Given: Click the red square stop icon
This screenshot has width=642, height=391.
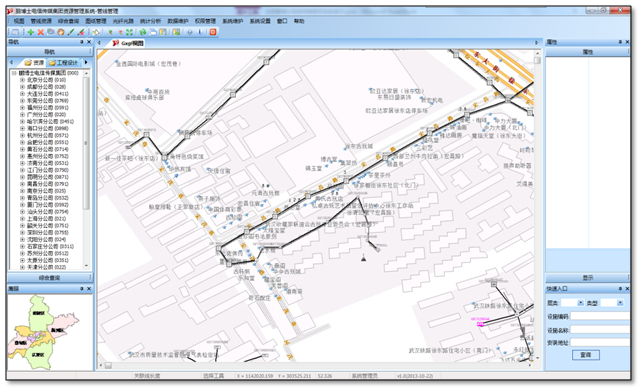Looking at the screenshot, I should [x=213, y=32].
